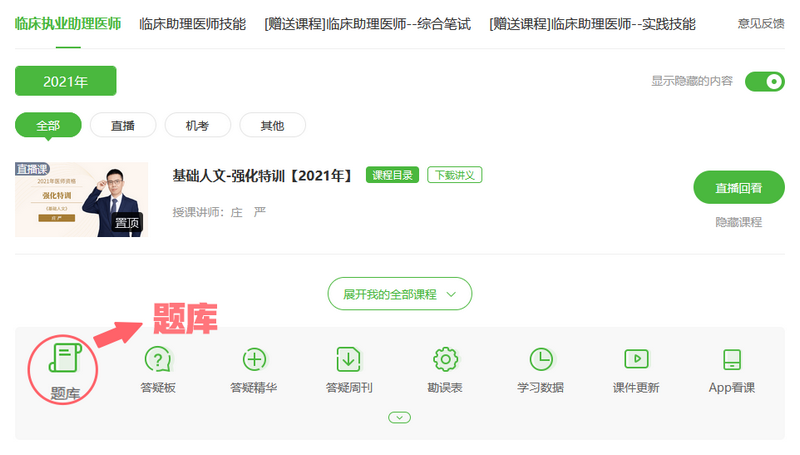The height and width of the screenshot is (455, 800).
Task: Open the 答疑周刊 download icon
Action: click(x=348, y=359)
